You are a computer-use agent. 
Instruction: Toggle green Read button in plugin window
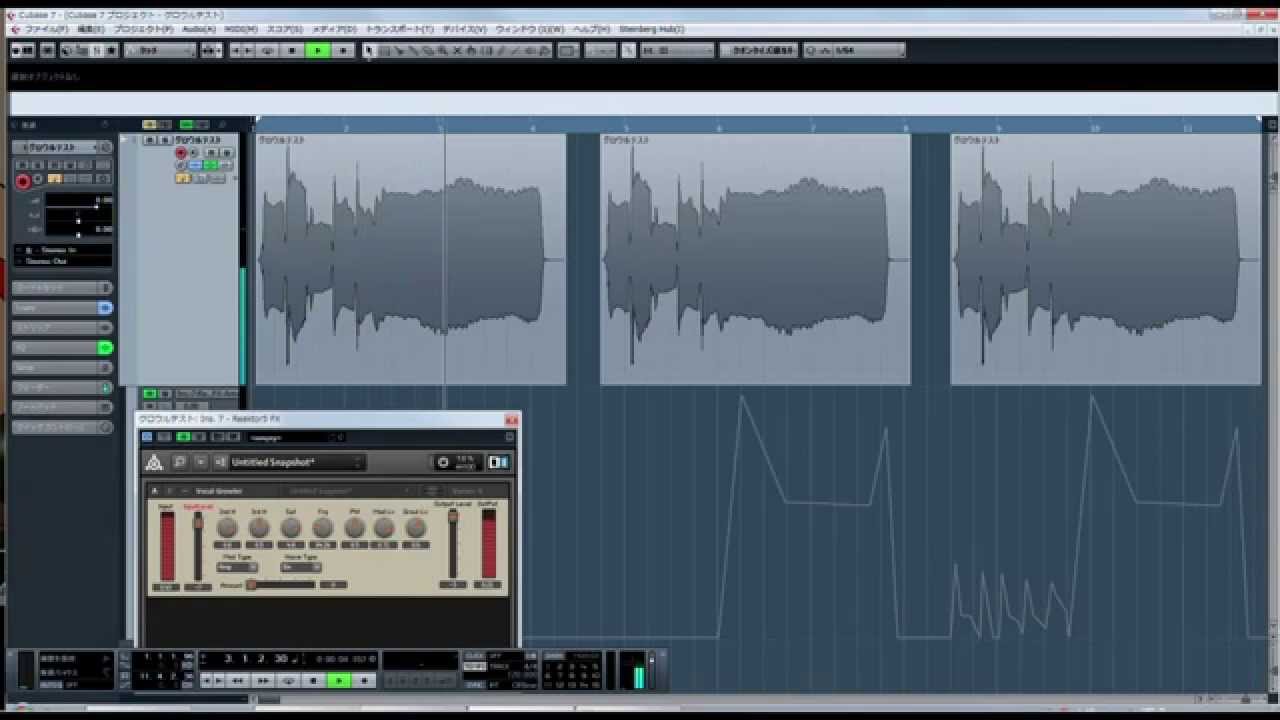tap(183, 437)
